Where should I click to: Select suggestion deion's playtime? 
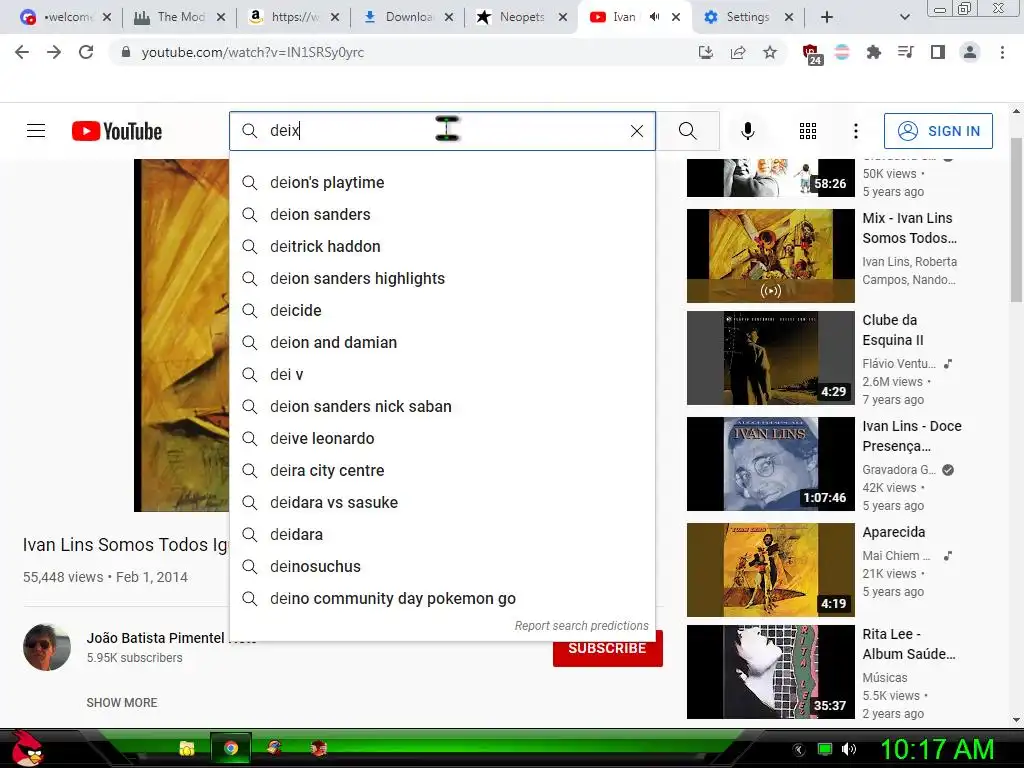pyautogui.click(x=442, y=182)
